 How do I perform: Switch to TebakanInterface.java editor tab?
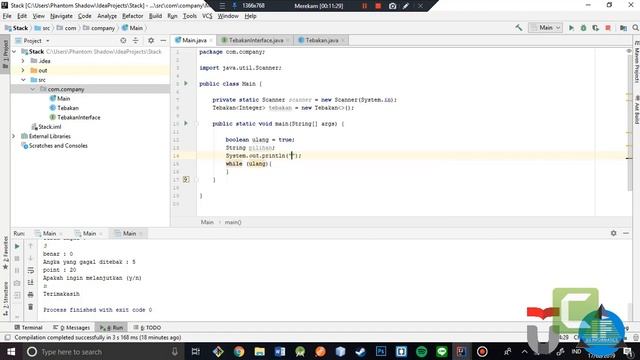[x=256, y=40]
